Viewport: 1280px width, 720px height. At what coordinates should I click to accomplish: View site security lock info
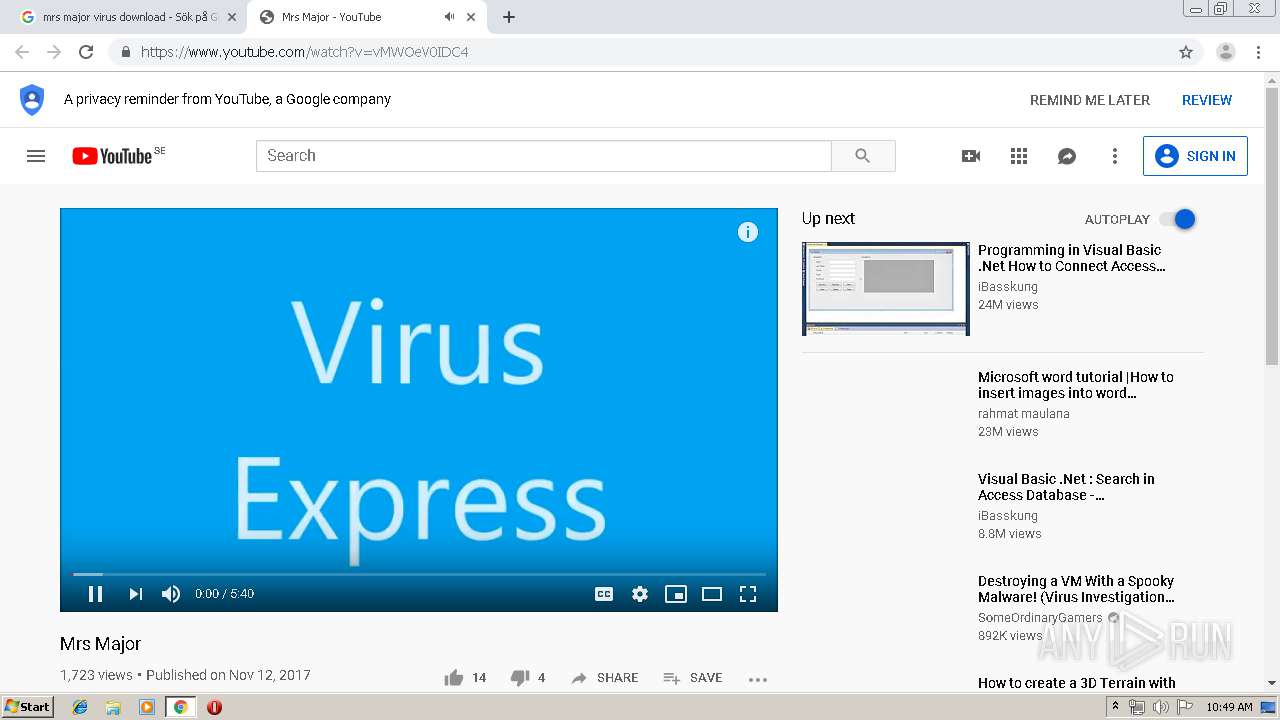[x=125, y=52]
